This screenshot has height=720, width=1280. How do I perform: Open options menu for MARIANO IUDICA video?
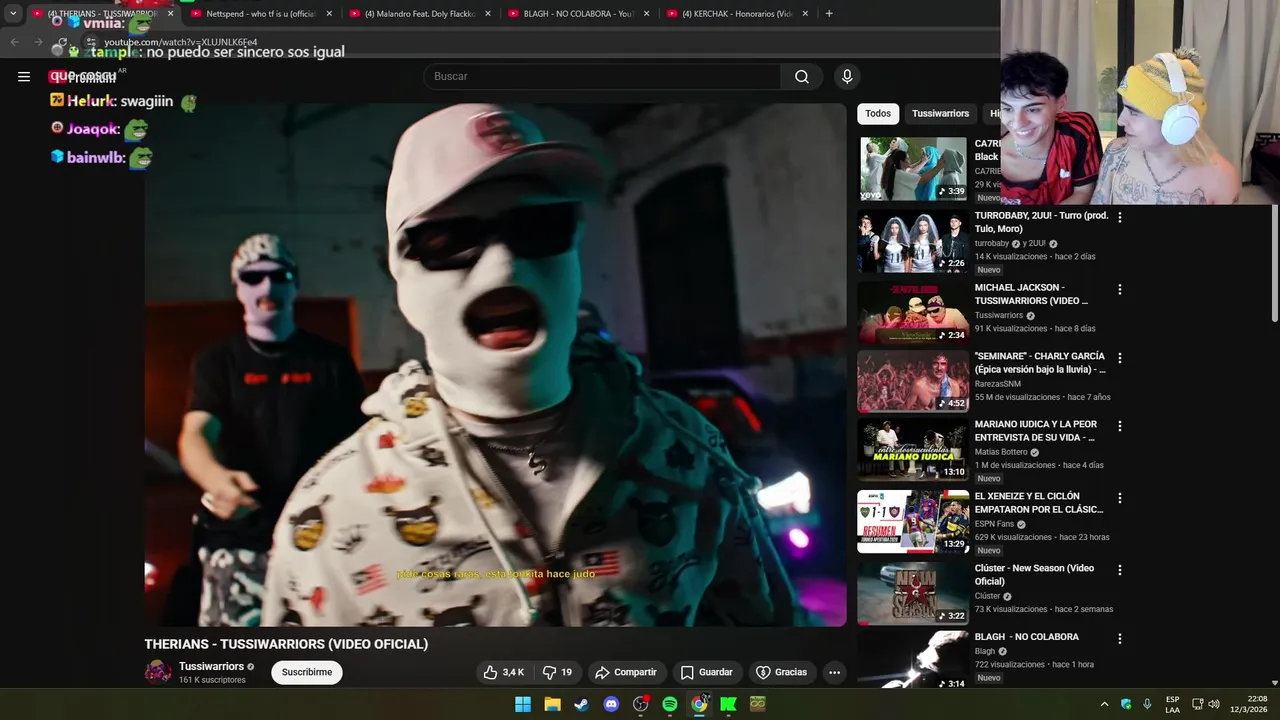coord(1119,426)
